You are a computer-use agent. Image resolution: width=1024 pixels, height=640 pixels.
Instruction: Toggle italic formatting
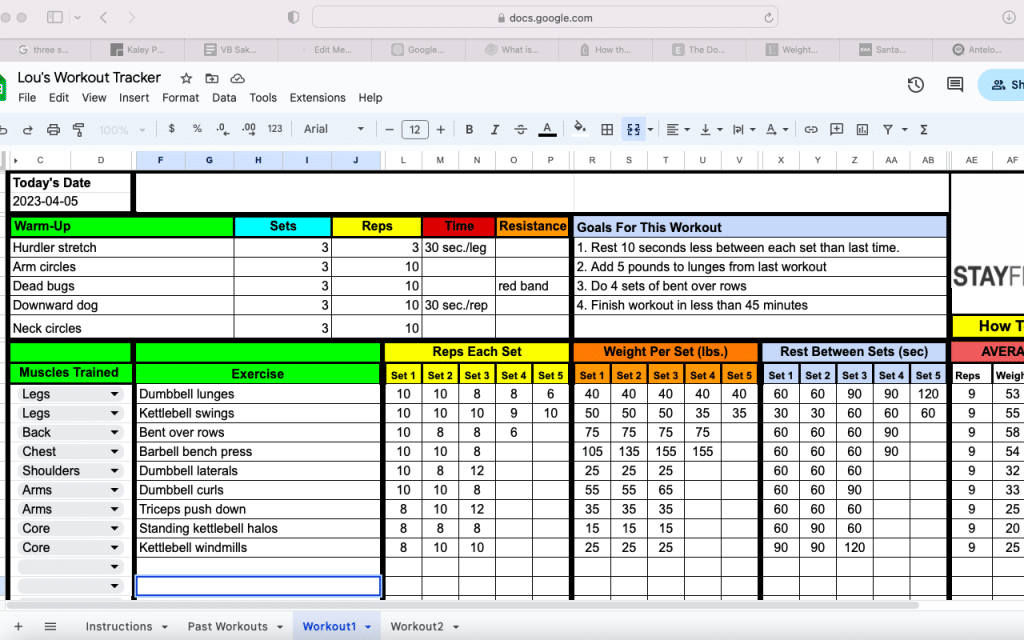(494, 129)
